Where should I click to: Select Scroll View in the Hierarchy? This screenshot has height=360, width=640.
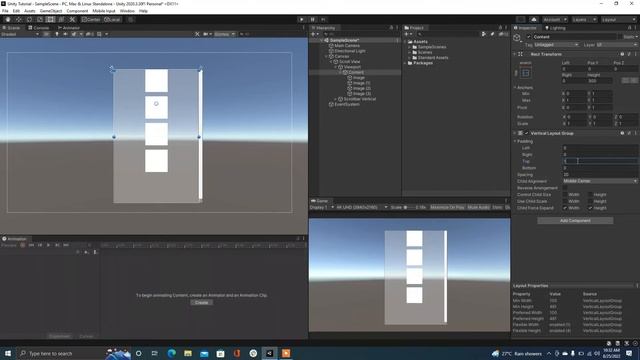pos(349,62)
